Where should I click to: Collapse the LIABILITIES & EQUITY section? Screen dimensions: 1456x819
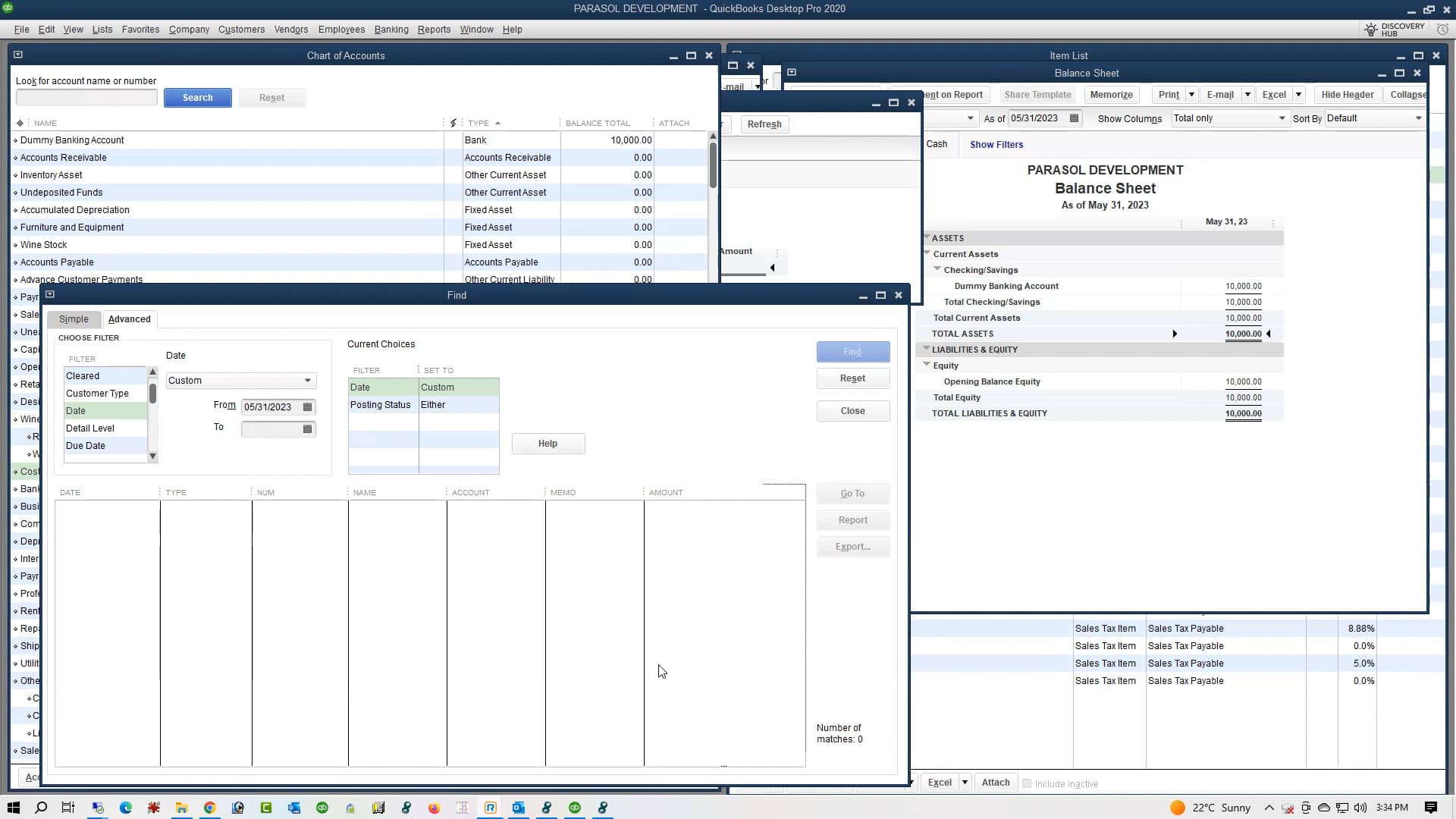(927, 349)
